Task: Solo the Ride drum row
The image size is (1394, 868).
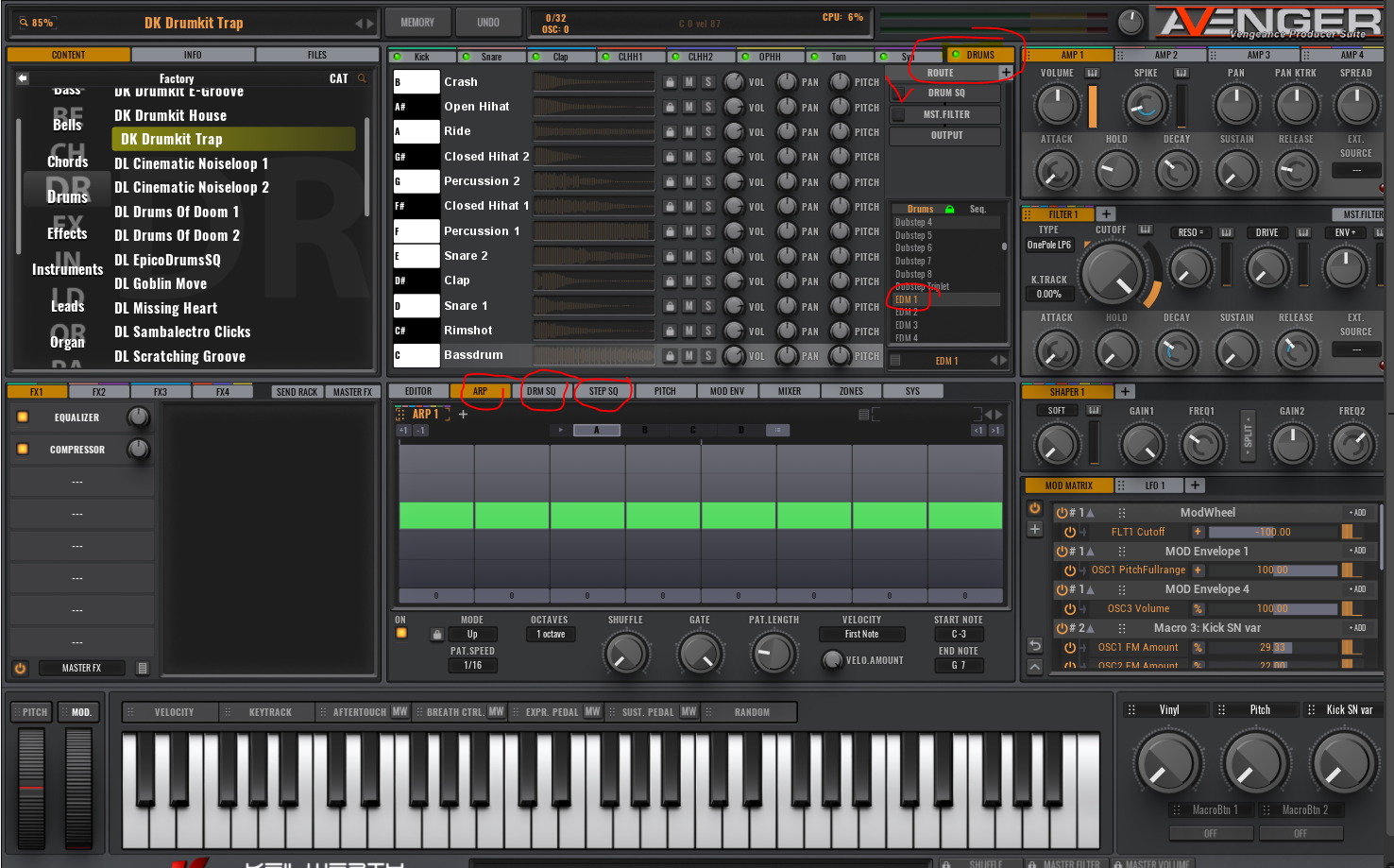Action: pyautogui.click(x=708, y=131)
